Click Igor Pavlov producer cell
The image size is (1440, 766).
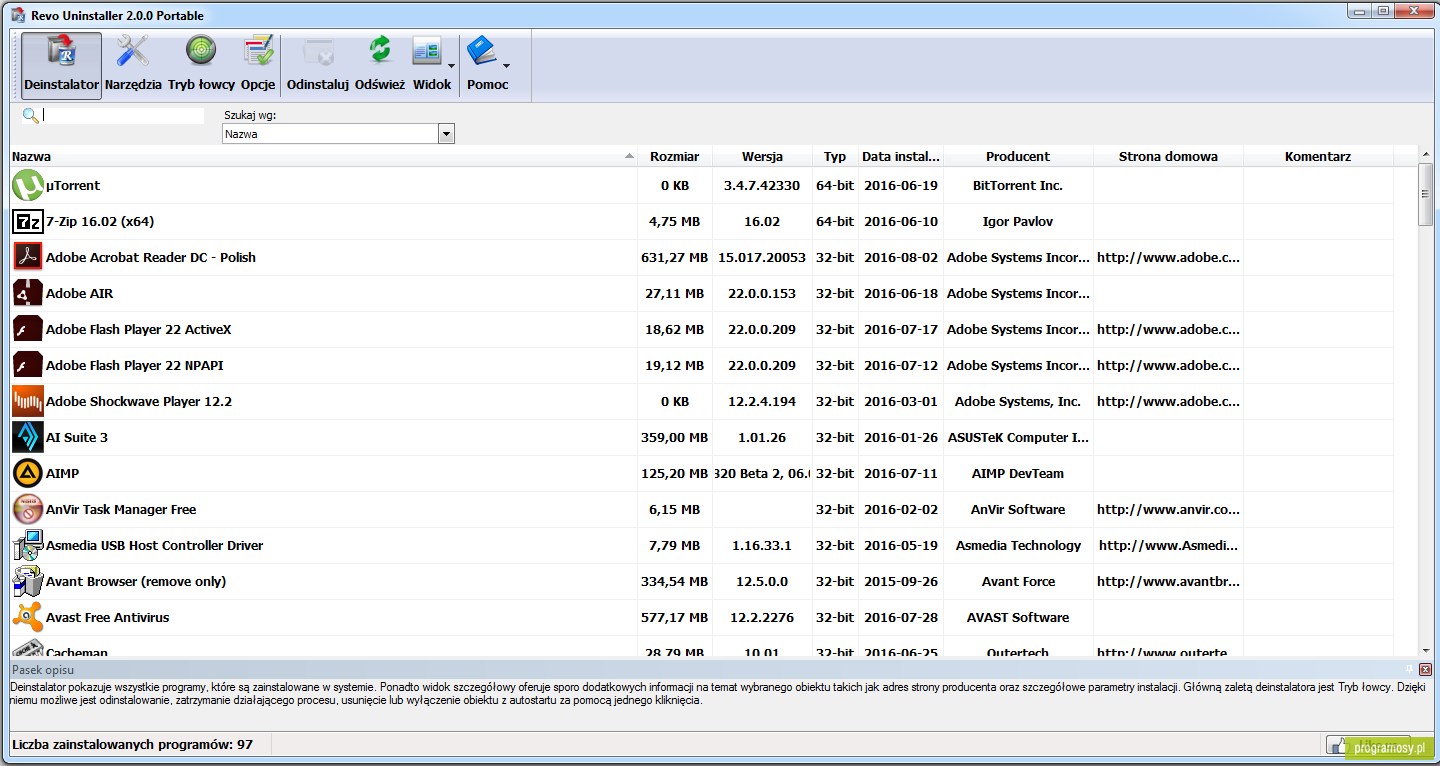[x=1018, y=221]
